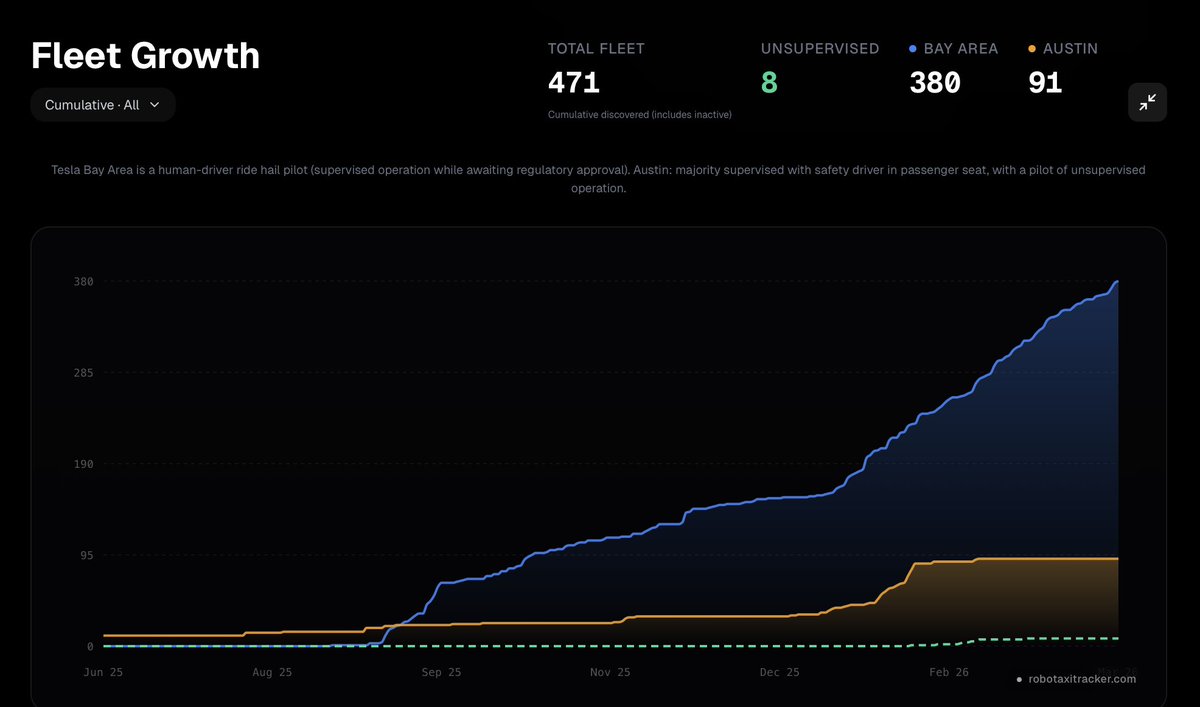Click the Austin count 91

coord(1045,83)
